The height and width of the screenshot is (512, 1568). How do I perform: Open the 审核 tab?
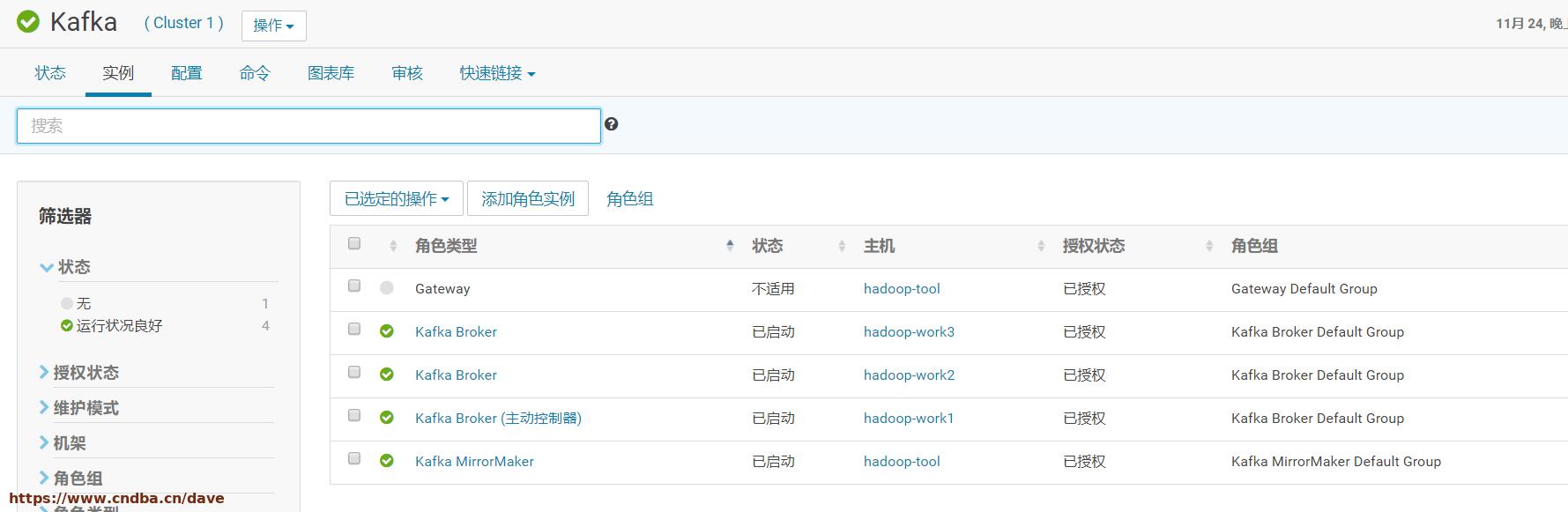pyautogui.click(x=407, y=73)
